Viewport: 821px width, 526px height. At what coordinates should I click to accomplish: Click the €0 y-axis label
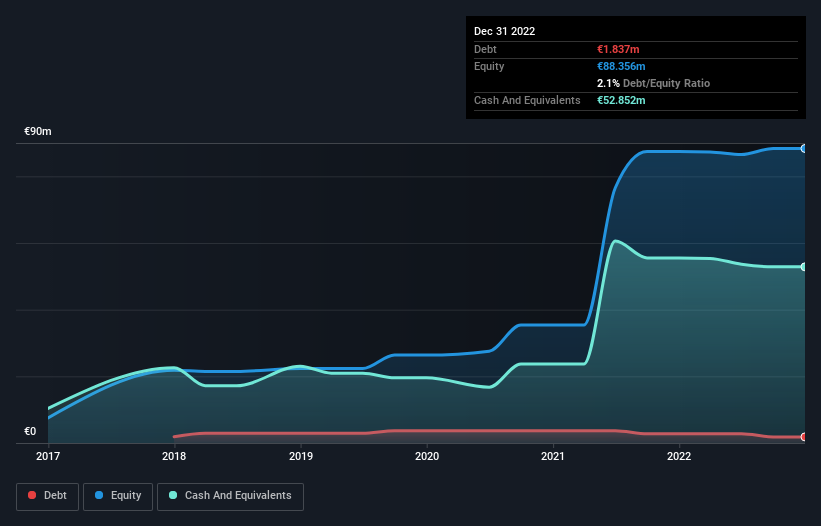click(30, 431)
